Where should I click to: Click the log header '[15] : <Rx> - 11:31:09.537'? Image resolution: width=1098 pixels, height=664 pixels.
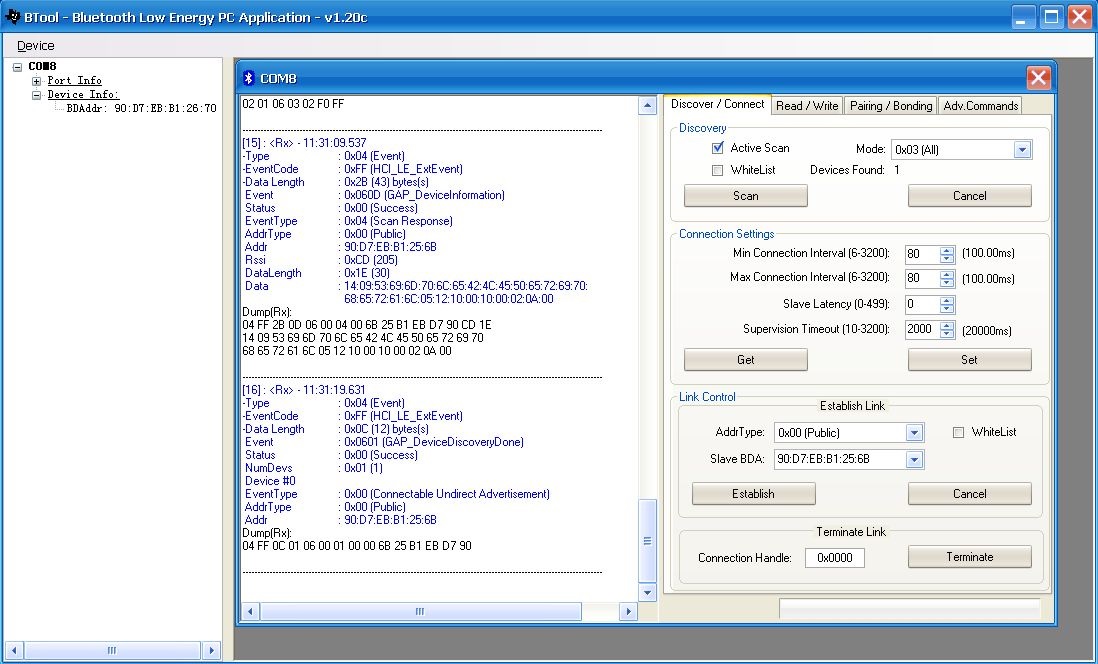click(x=304, y=143)
